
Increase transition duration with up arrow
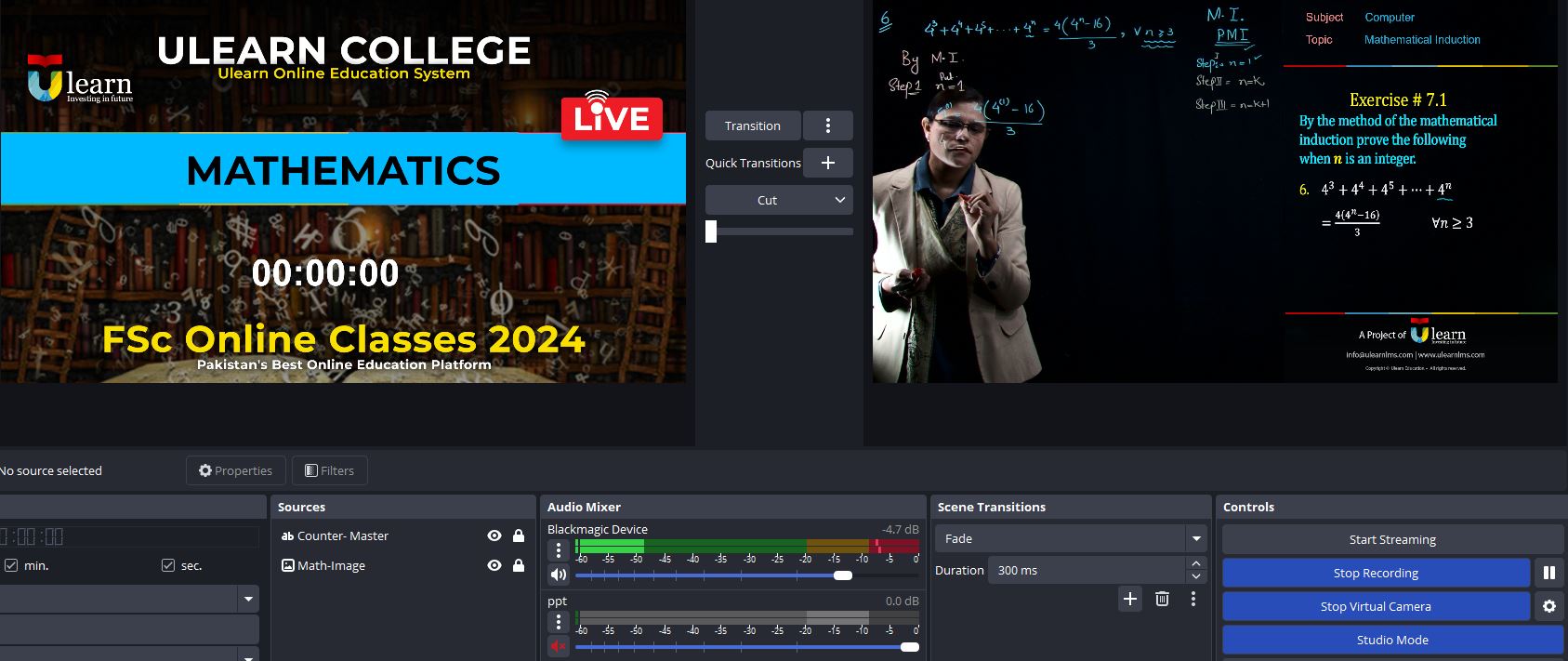1196,563
